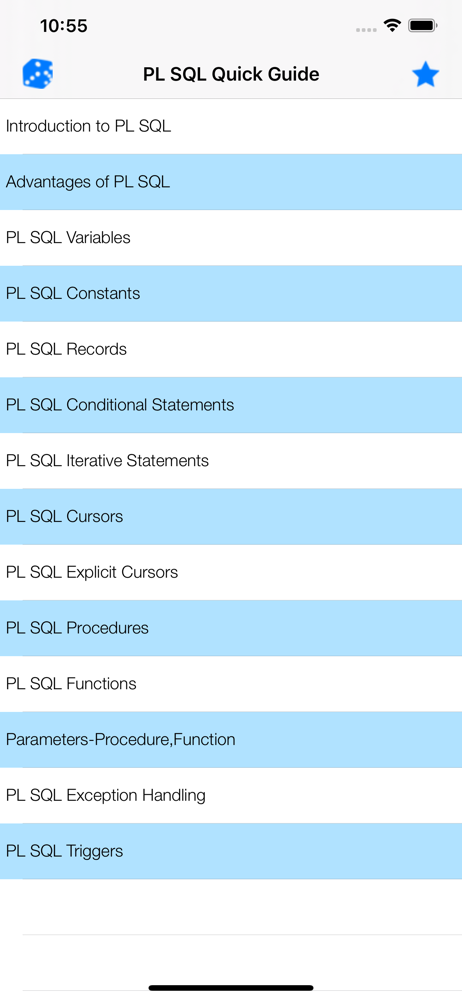This screenshot has height=1000, width=462.
Task: Tap the blue star favorites icon
Action: tap(425, 75)
